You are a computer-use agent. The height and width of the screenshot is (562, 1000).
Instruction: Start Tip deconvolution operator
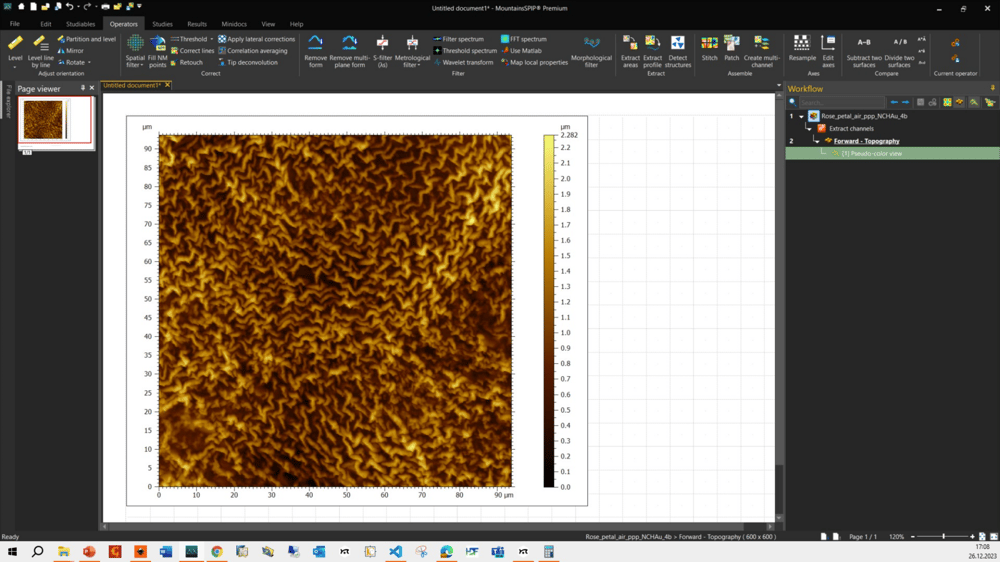point(247,63)
